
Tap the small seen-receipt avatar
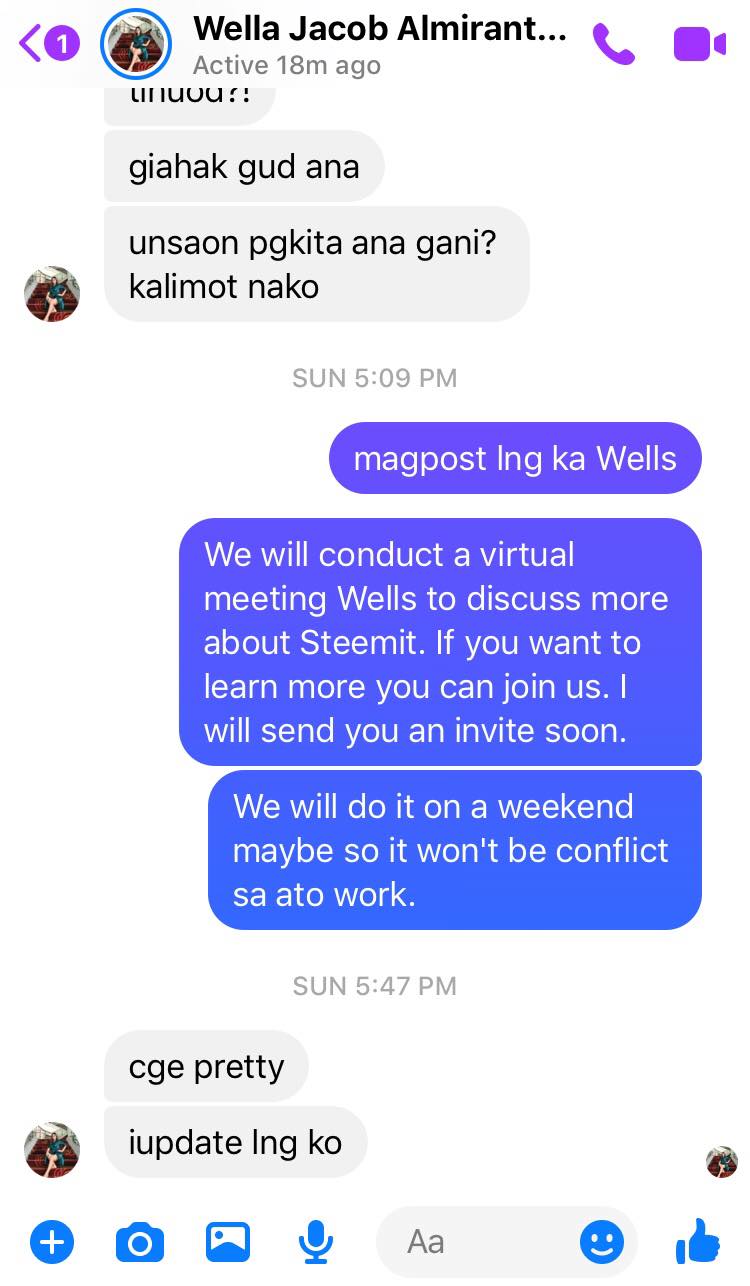pyautogui.click(x=722, y=1162)
